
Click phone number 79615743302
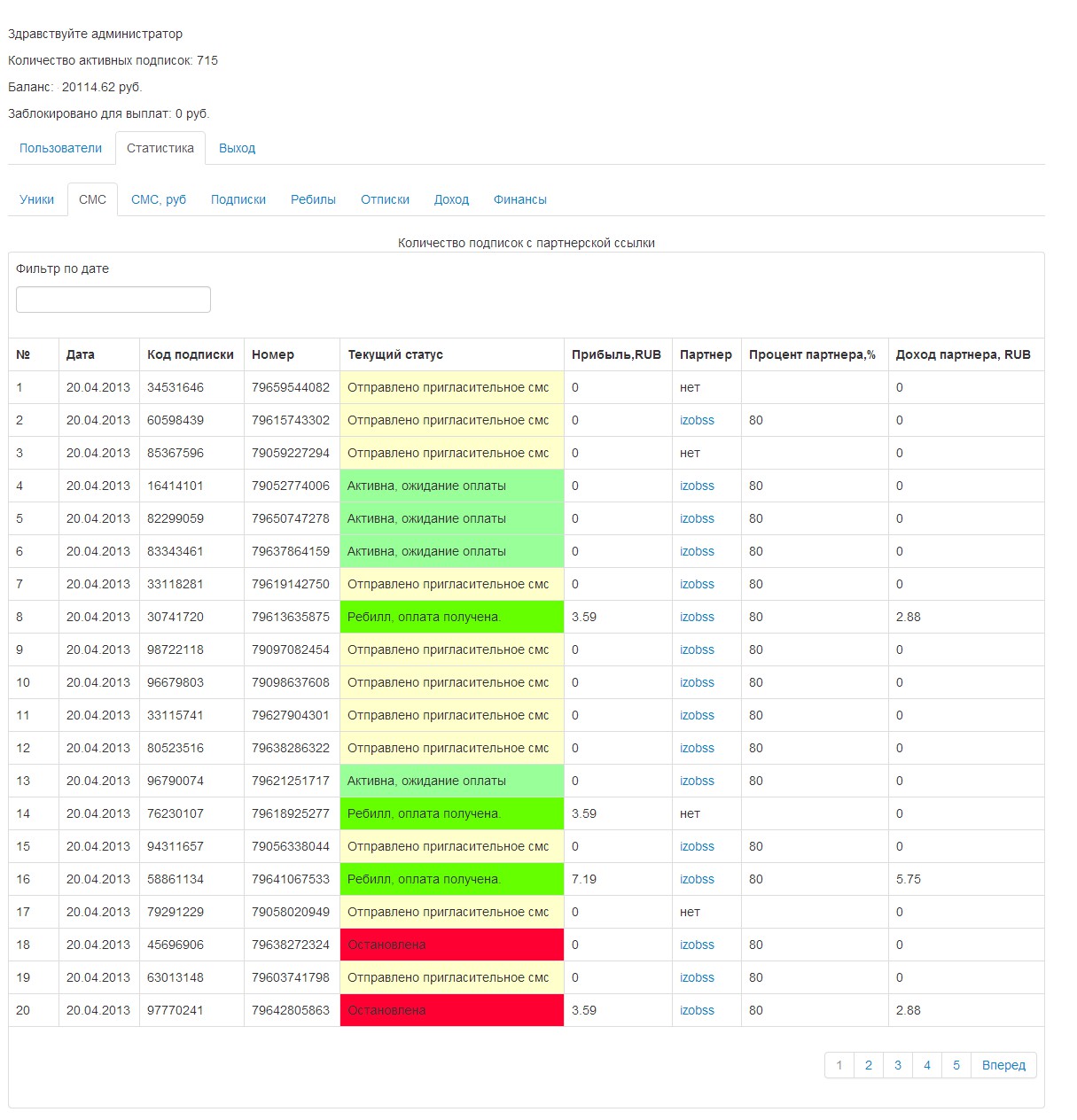tap(291, 420)
